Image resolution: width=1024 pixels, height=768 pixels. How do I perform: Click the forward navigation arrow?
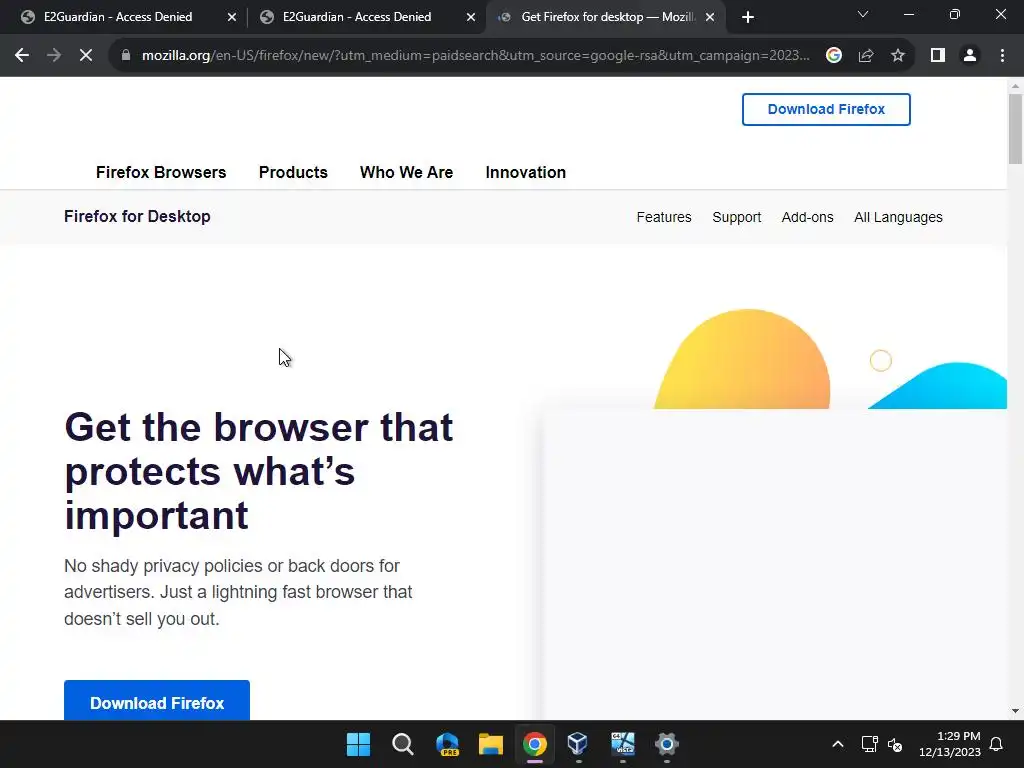coord(54,56)
